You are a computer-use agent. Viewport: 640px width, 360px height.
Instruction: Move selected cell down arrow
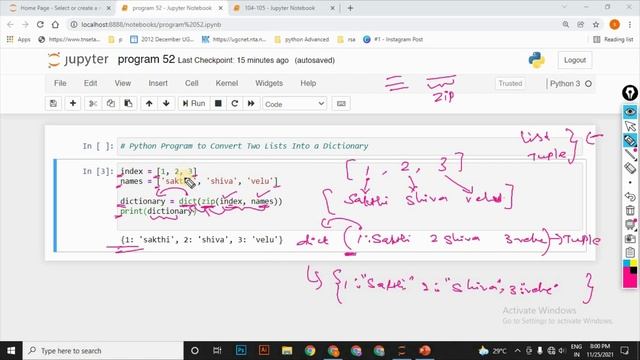point(166,104)
